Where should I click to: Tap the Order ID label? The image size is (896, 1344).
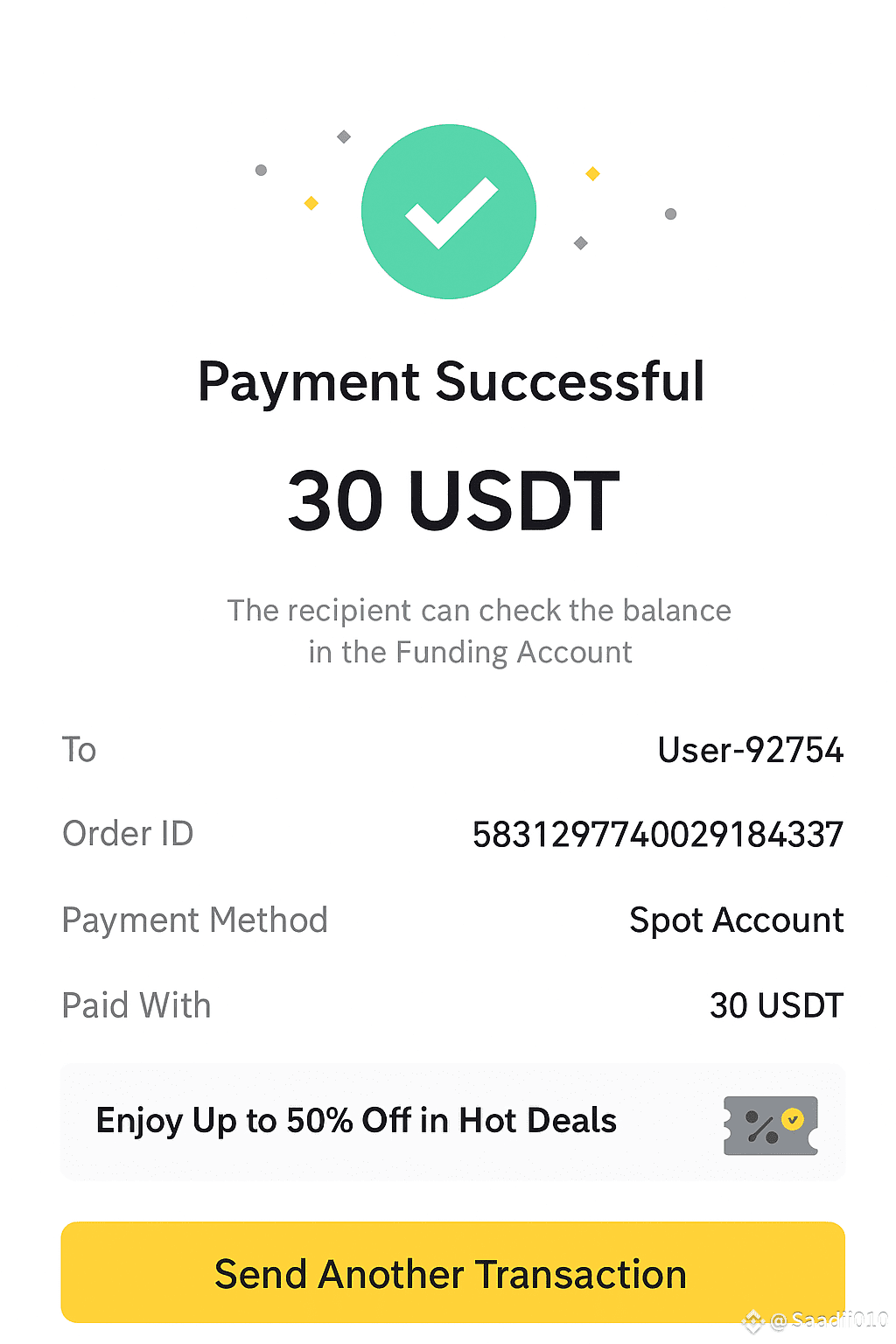click(128, 834)
